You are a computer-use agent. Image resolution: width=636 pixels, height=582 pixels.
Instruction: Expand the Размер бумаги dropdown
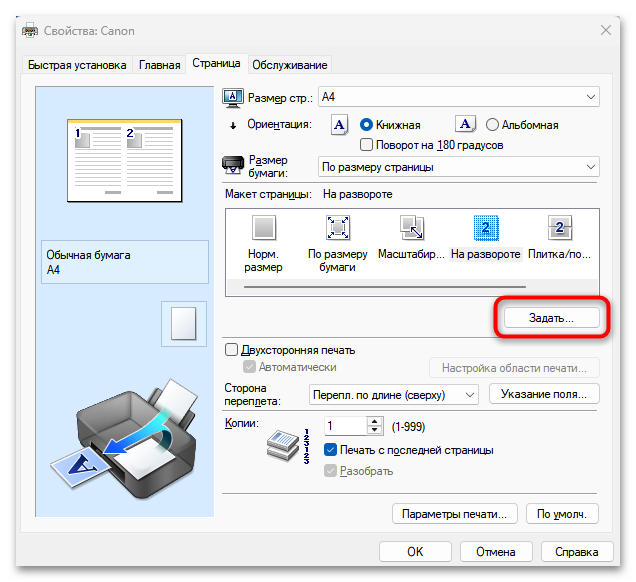(x=458, y=166)
